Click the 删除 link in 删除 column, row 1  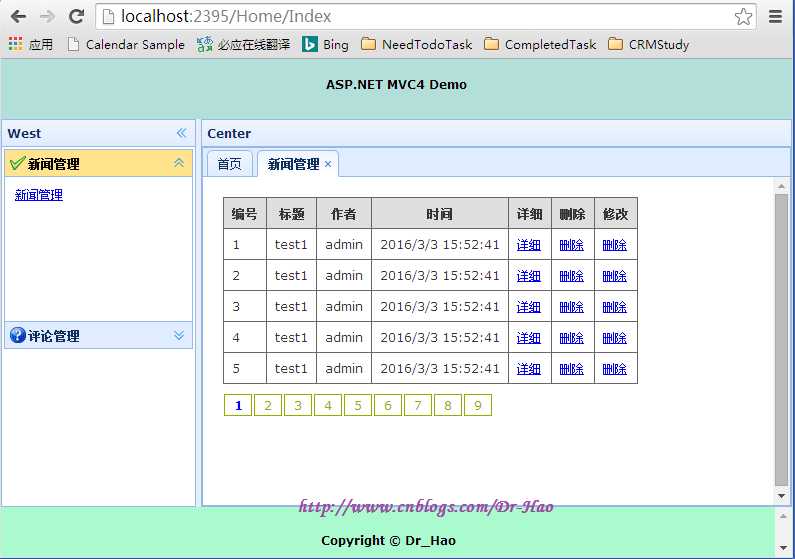pos(572,245)
